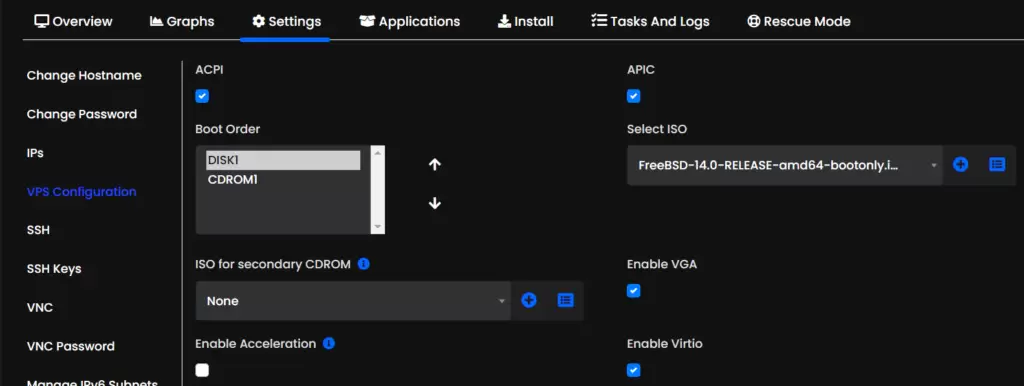Show info icon next to Enable Acceleration
Image resolution: width=1024 pixels, height=386 pixels.
tap(329, 343)
